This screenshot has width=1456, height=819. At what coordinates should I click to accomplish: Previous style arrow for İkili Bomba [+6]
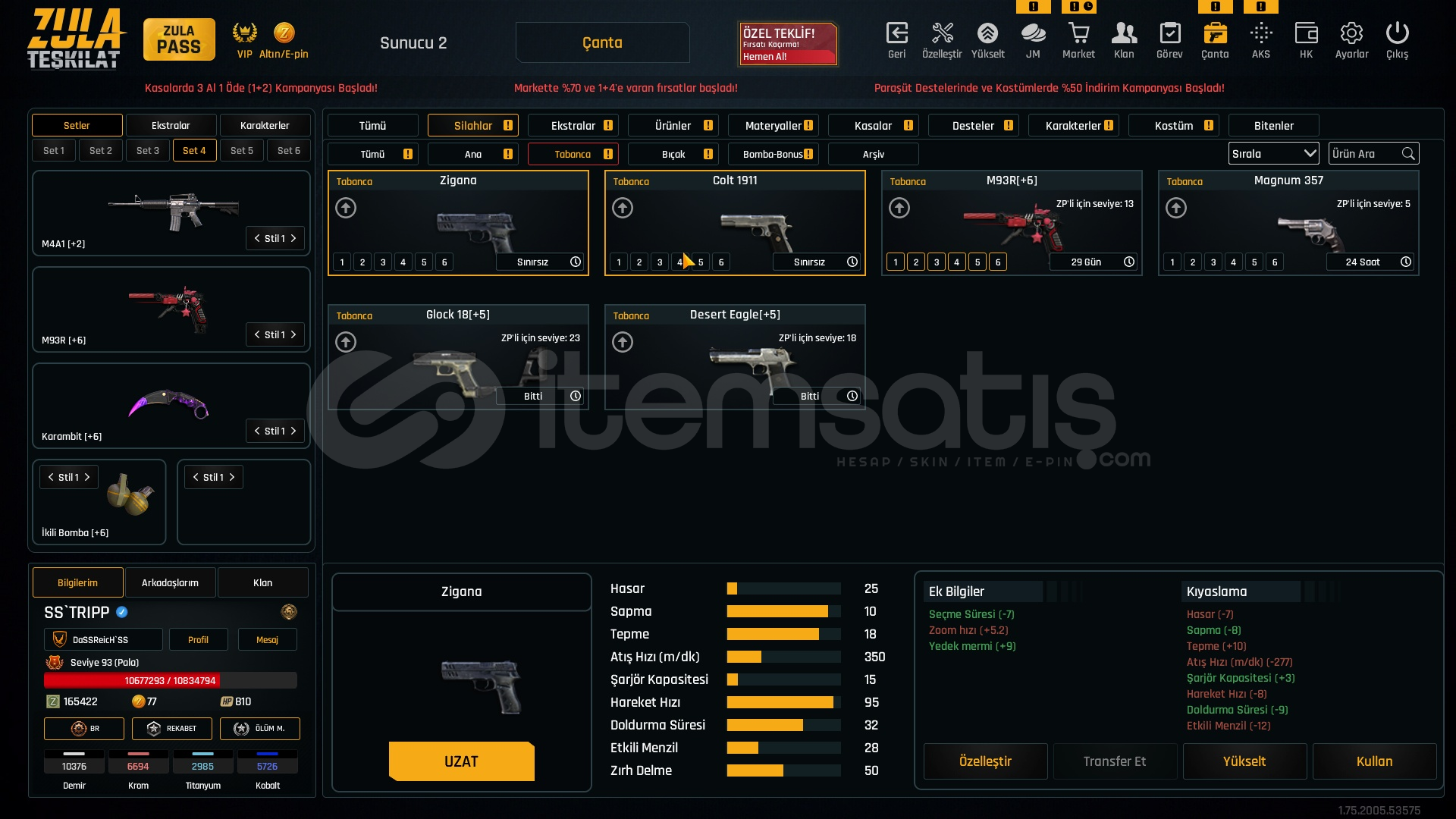tap(51, 477)
